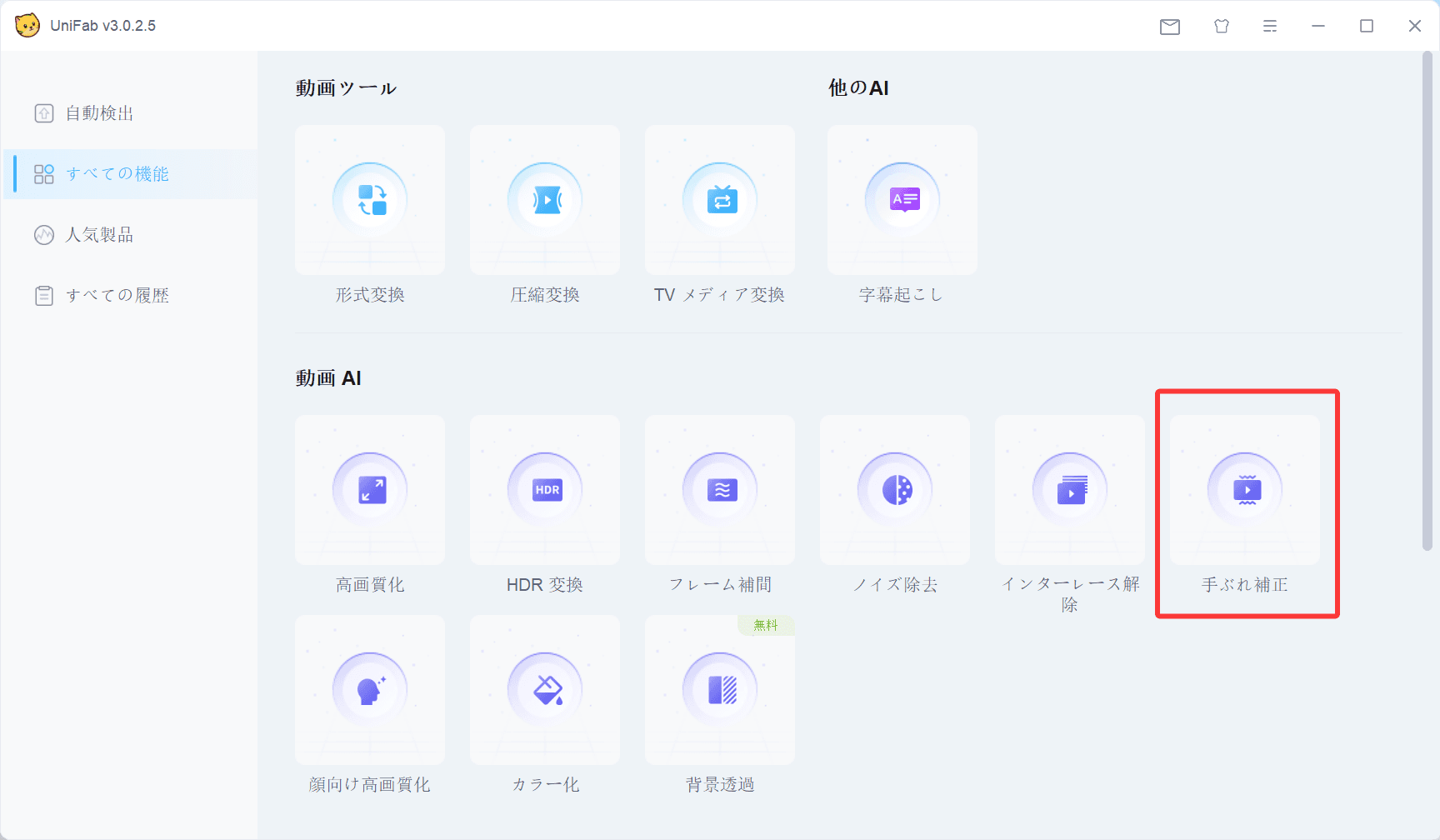
Task: Select すべての機能 in the sidebar
Action: coord(117,174)
